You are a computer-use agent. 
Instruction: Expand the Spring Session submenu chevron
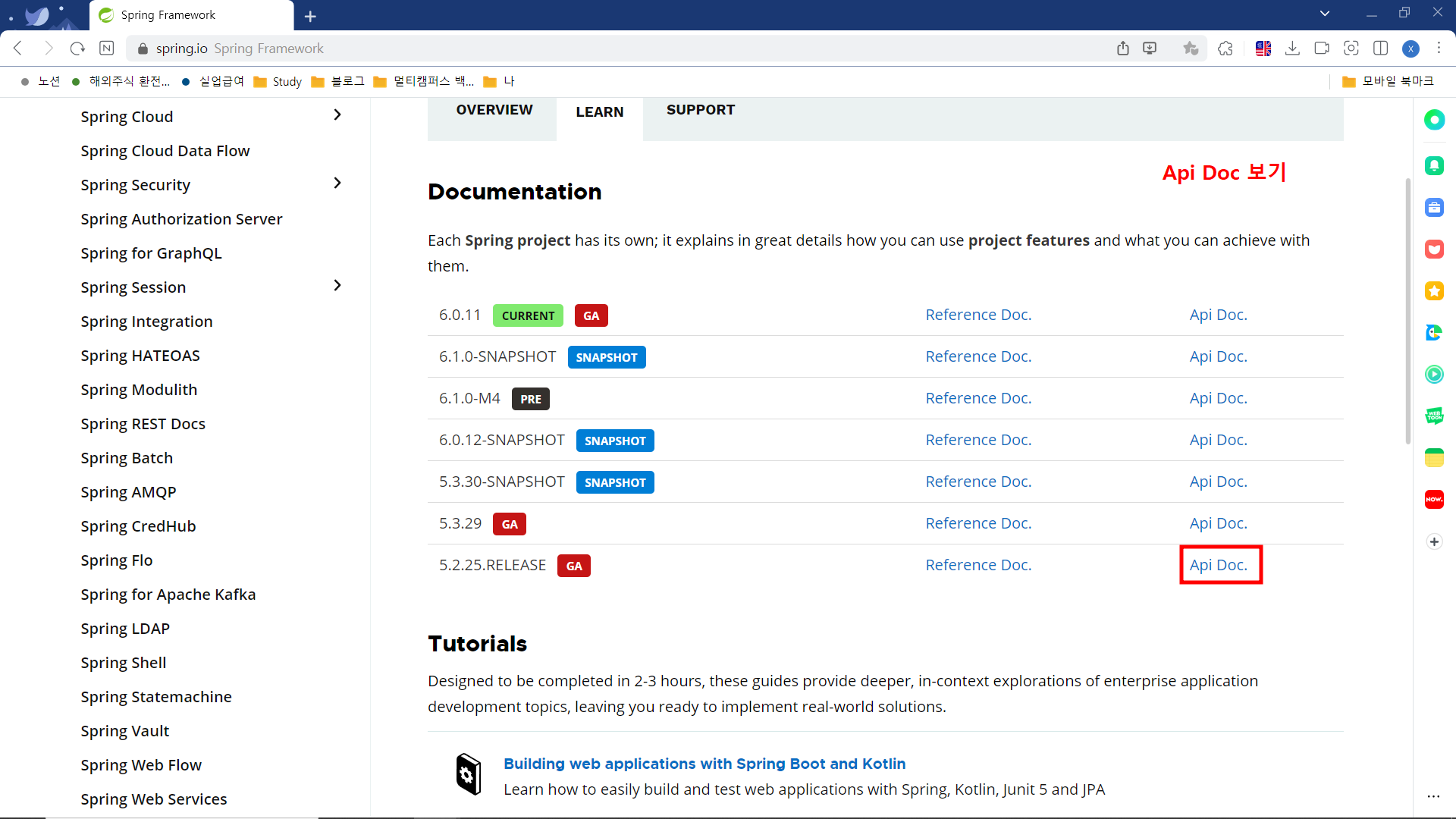coord(337,286)
